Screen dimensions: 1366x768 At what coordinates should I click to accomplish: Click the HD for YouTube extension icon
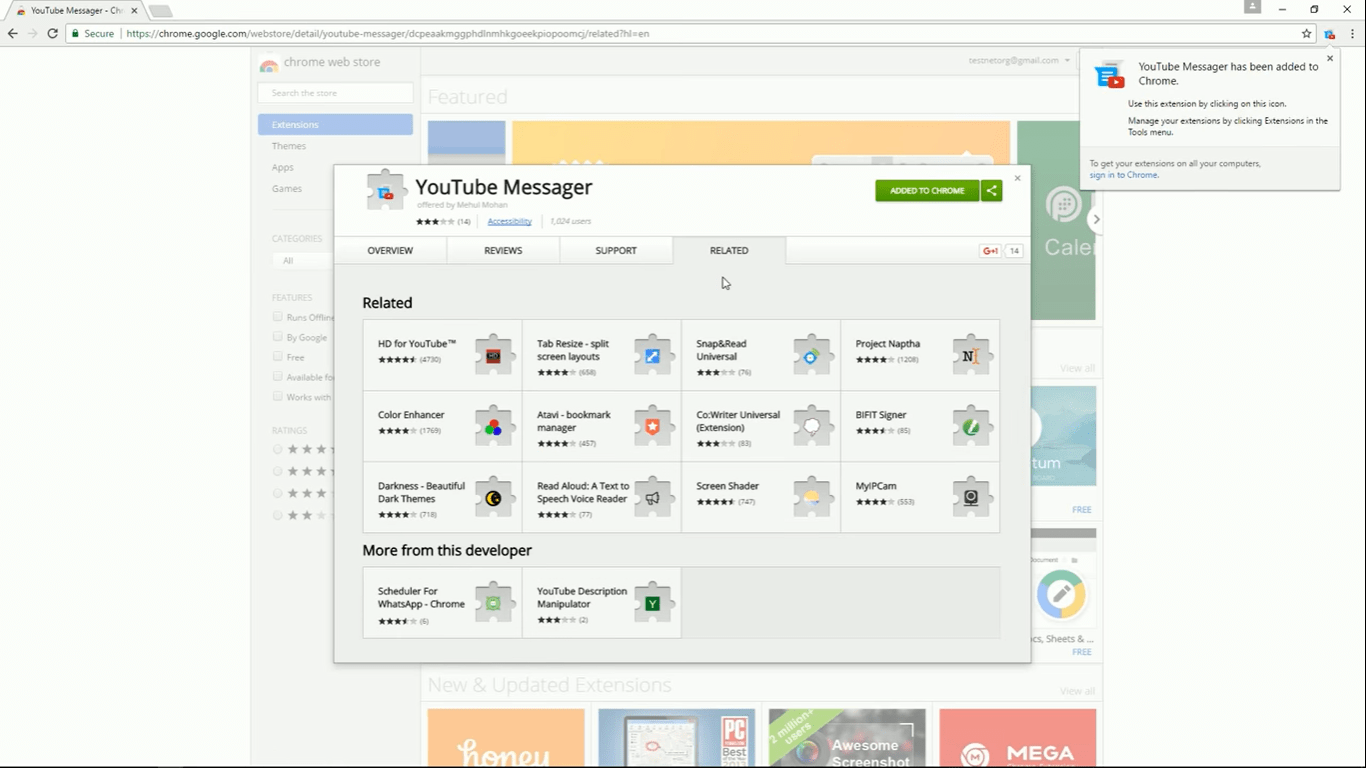[x=493, y=355]
